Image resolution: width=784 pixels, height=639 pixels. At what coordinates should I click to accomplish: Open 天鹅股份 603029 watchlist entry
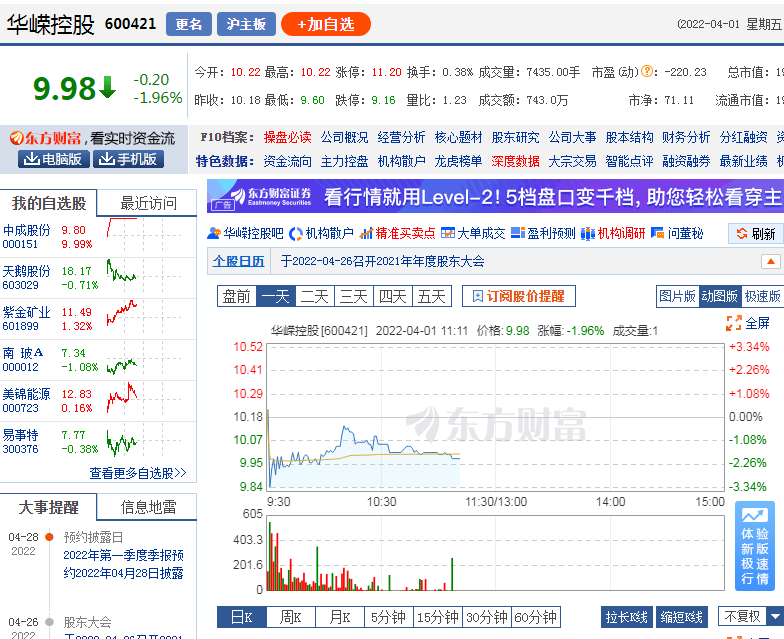[x=26, y=278]
